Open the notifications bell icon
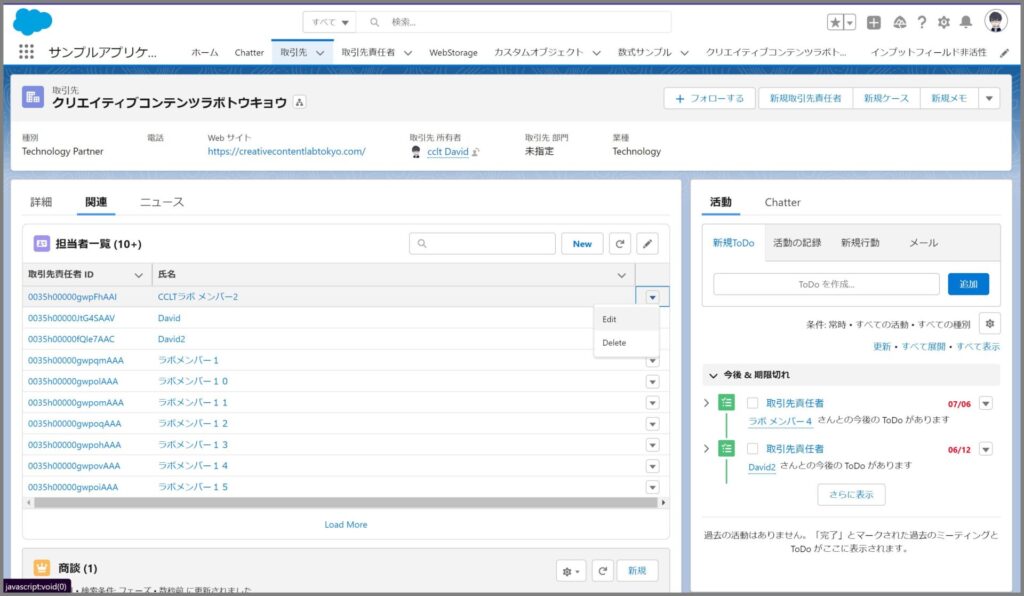The width and height of the screenshot is (1024, 596). [965, 22]
